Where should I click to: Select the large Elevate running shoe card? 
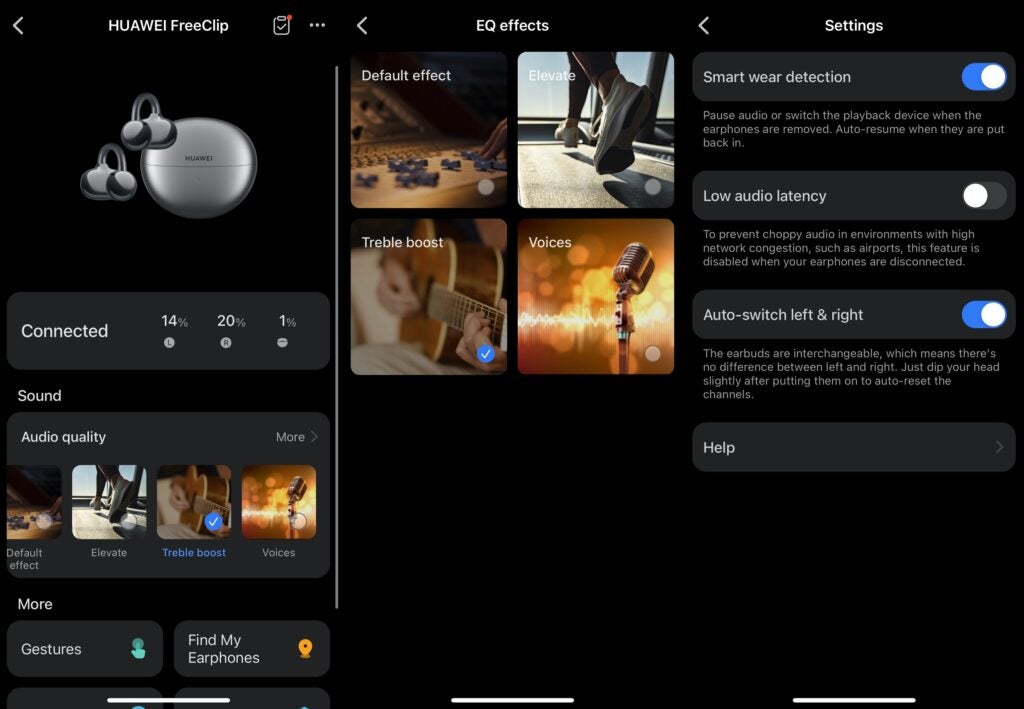pos(596,130)
